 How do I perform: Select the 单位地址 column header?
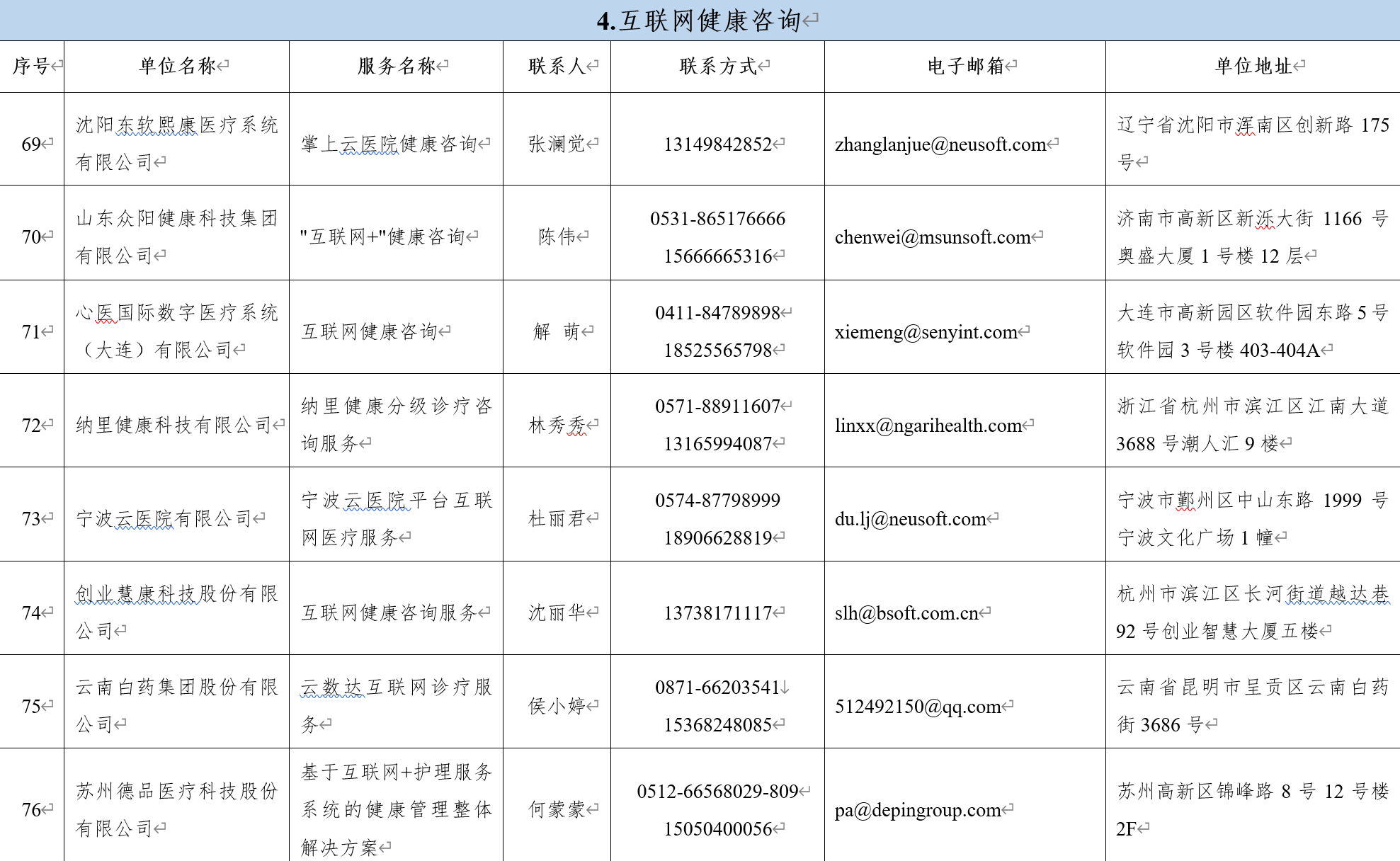pos(1253,66)
